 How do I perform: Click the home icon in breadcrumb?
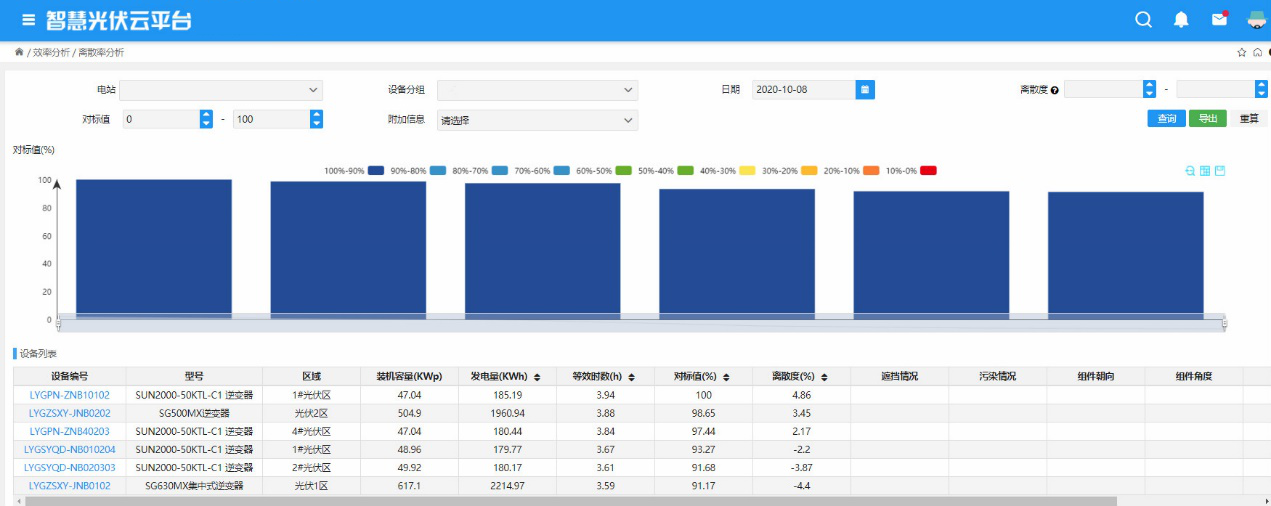point(19,52)
